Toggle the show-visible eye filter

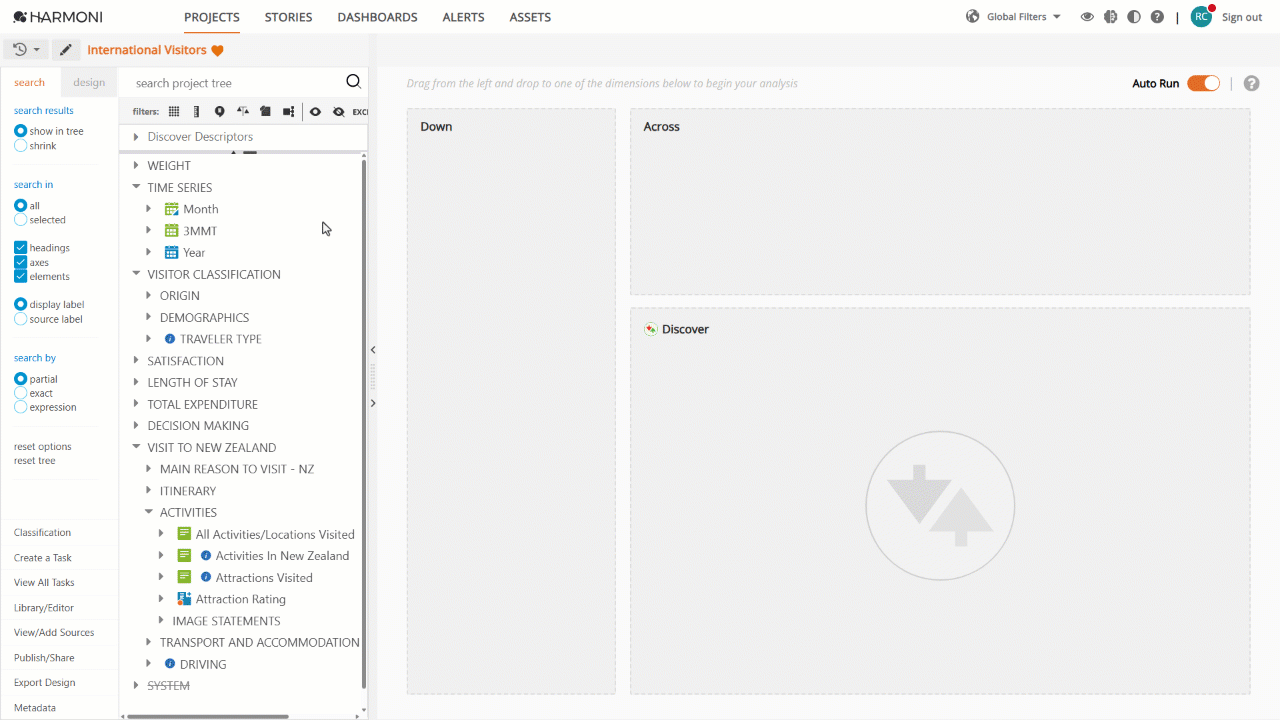[315, 112]
